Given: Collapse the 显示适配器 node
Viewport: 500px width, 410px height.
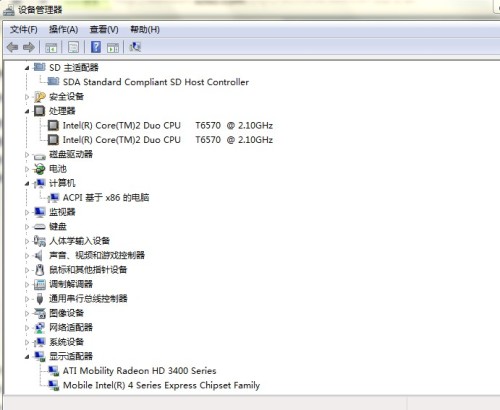Looking at the screenshot, I should tap(27, 357).
